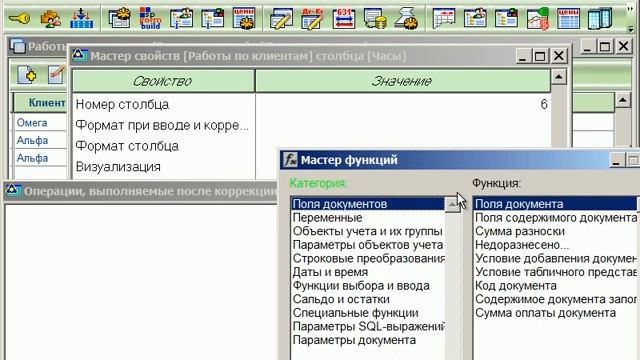
Task: Click the red-header table icon
Action: click(444, 18)
